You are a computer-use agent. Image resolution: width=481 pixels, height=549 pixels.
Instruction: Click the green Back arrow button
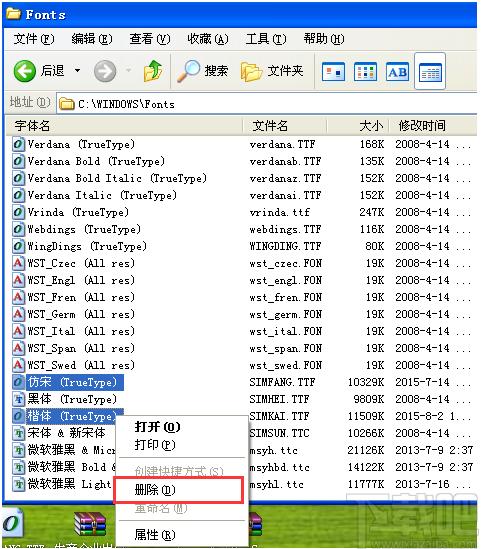[x=25, y=71]
